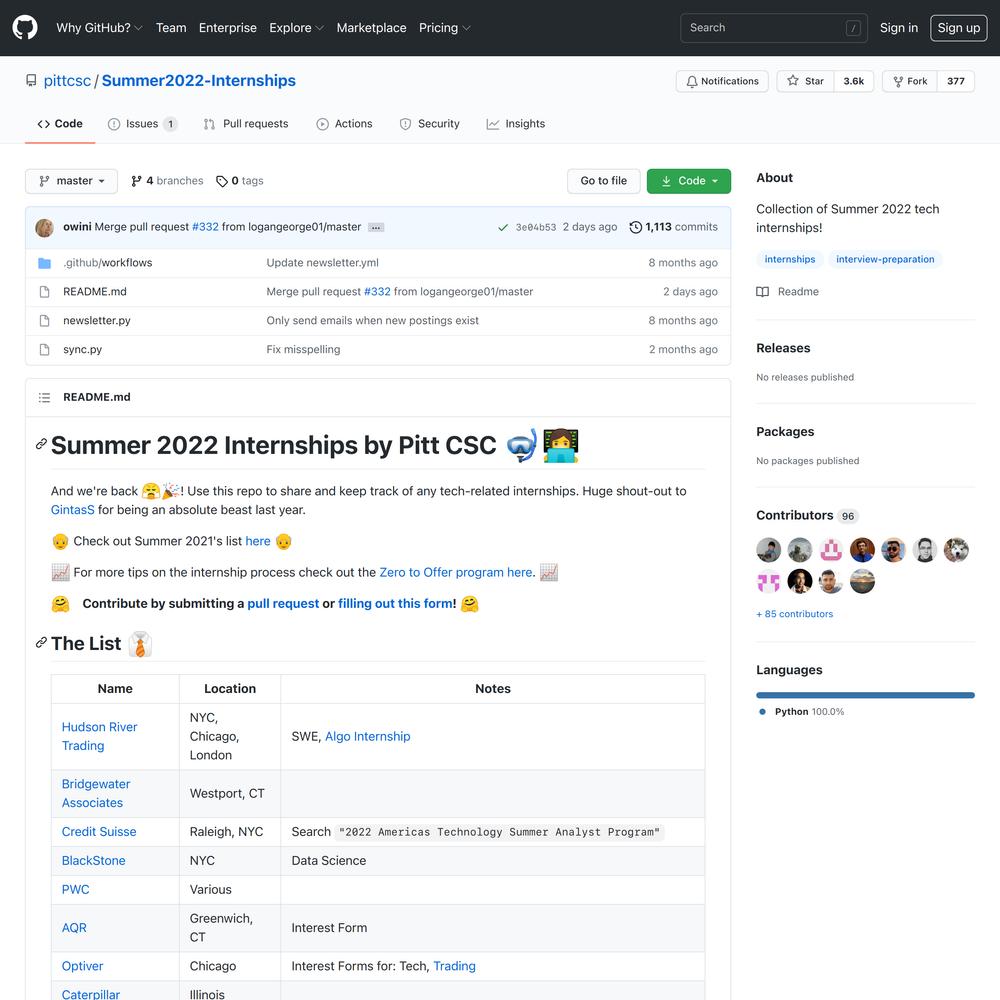Click the owini commit author avatar
The image size is (1000, 1000).
pyautogui.click(x=44, y=227)
